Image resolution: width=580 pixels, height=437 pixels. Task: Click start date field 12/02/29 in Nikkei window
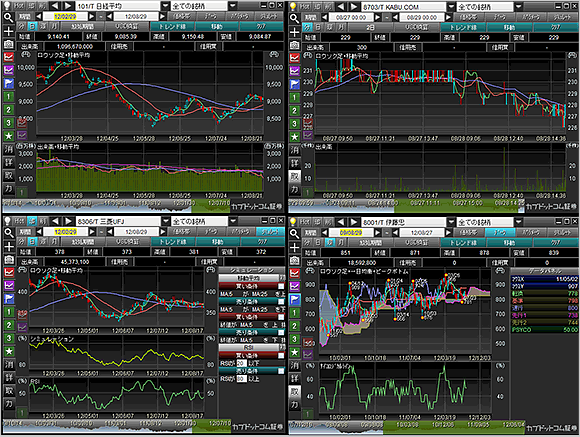click(65, 16)
